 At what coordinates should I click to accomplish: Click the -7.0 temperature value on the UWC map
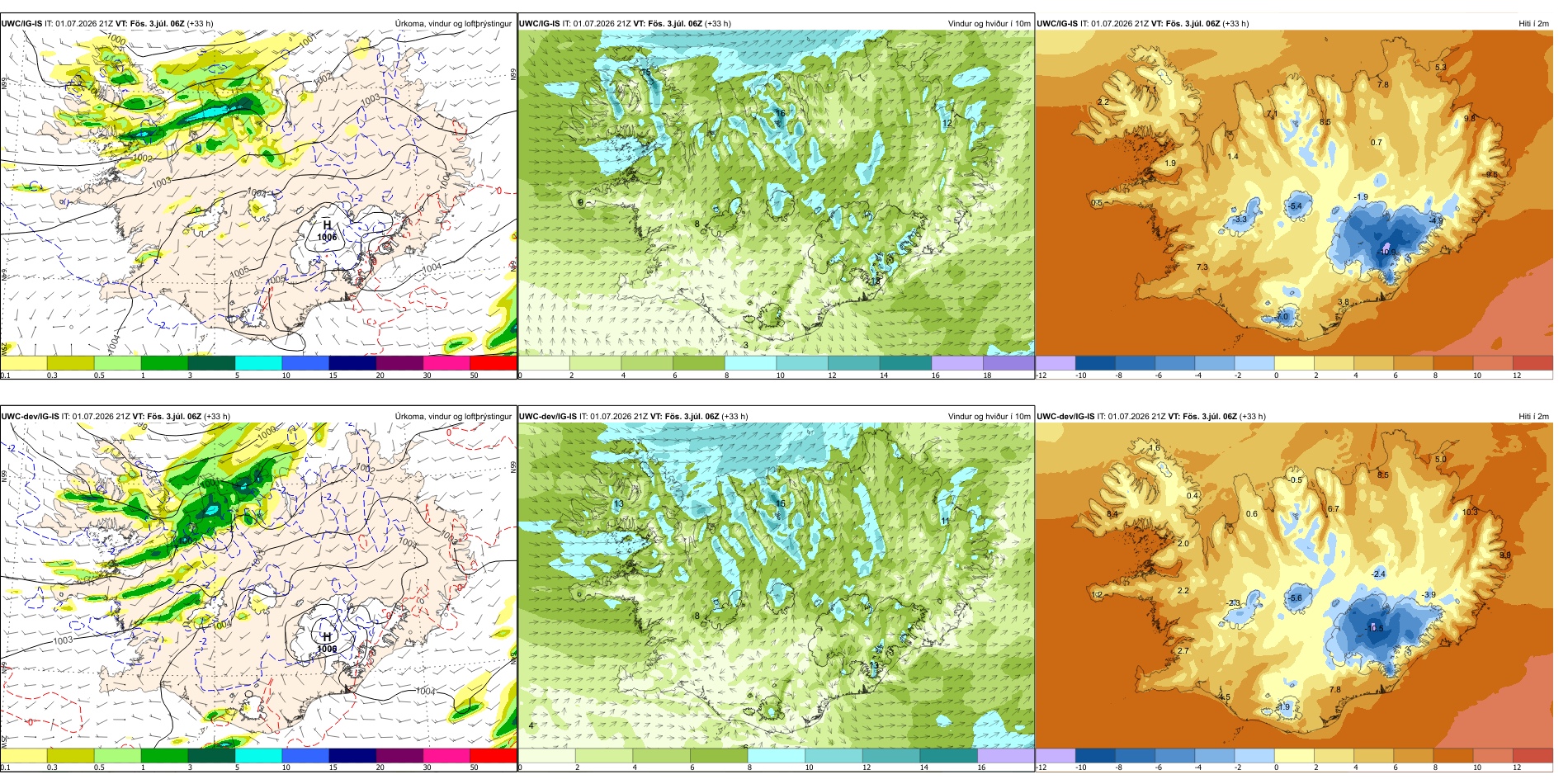pyautogui.click(x=1282, y=317)
